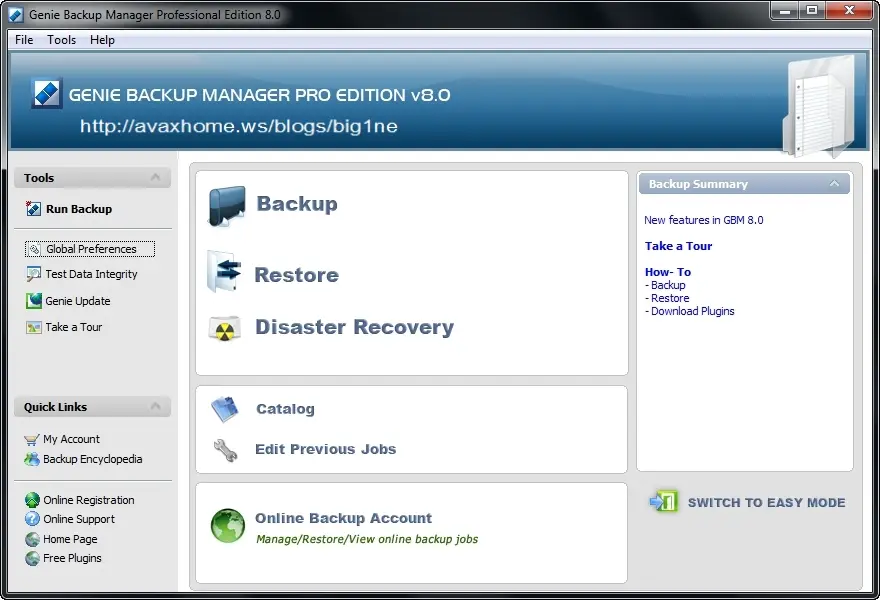Click the My Account shopping cart icon

tap(32, 439)
